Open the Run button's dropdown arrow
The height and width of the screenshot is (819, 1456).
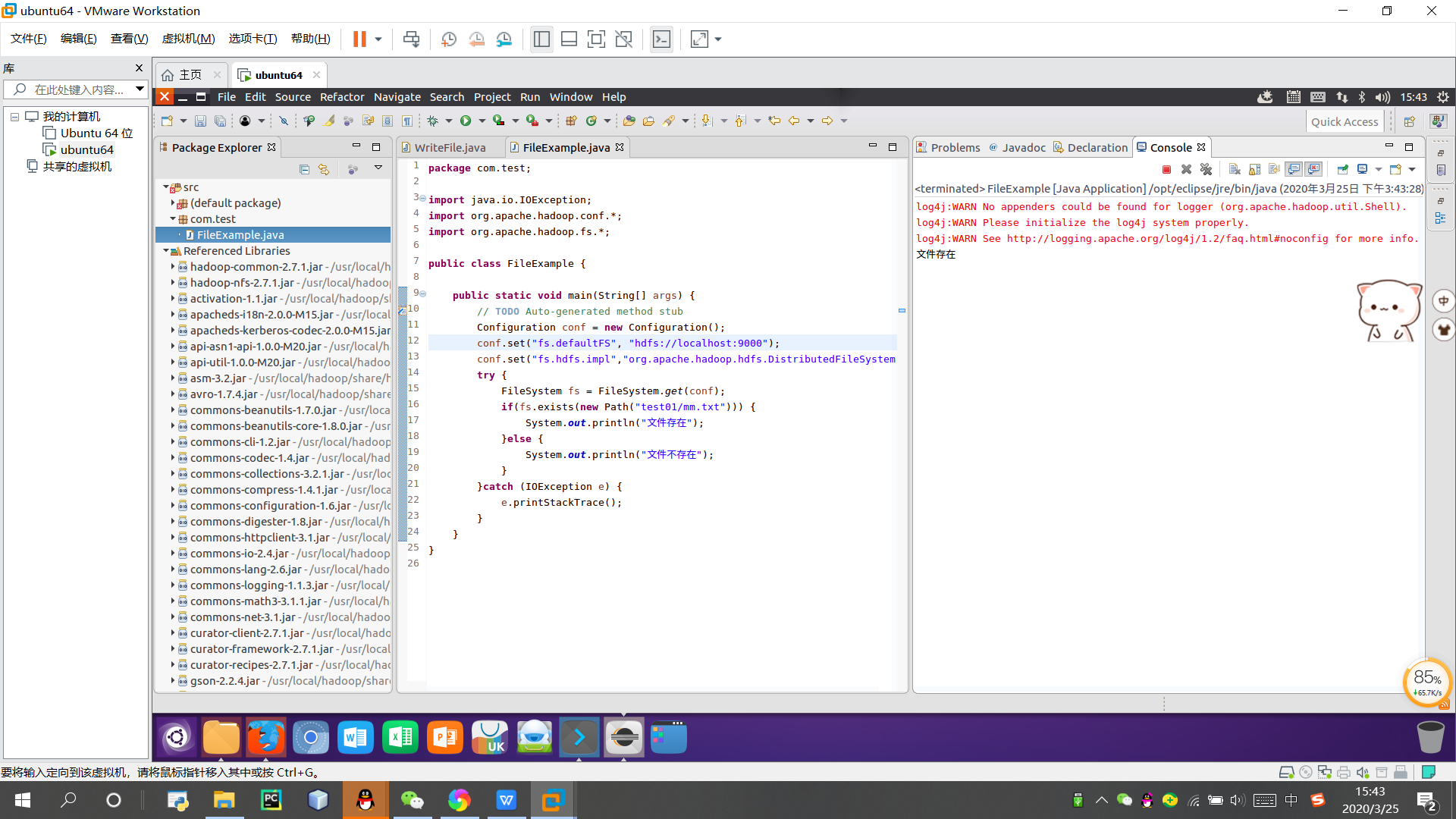pos(482,121)
